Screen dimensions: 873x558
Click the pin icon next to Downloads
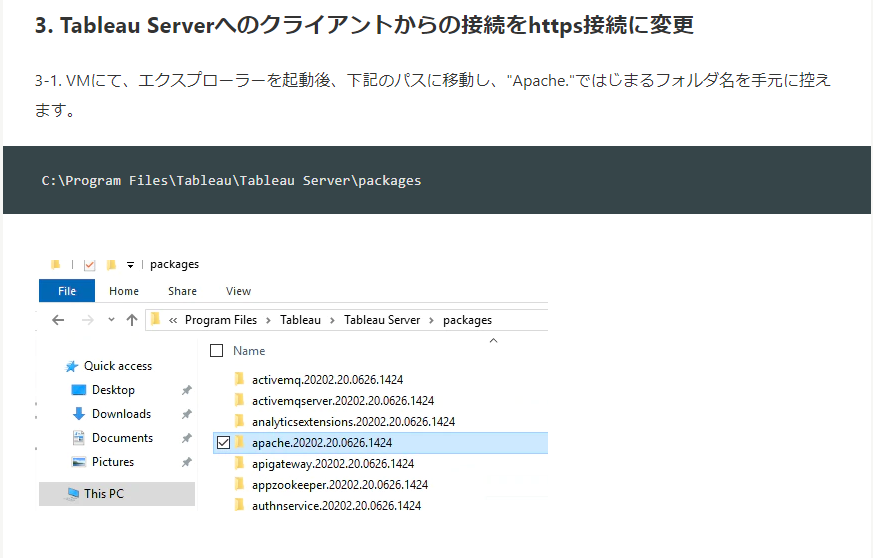click(x=187, y=414)
